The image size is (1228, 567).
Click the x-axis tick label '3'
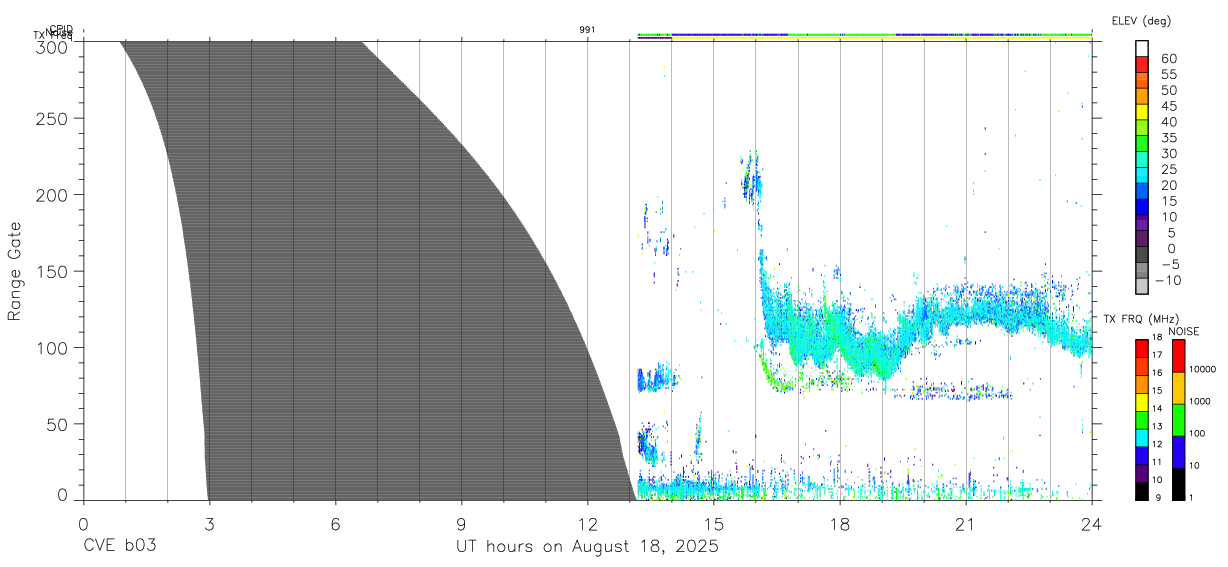pyautogui.click(x=209, y=525)
